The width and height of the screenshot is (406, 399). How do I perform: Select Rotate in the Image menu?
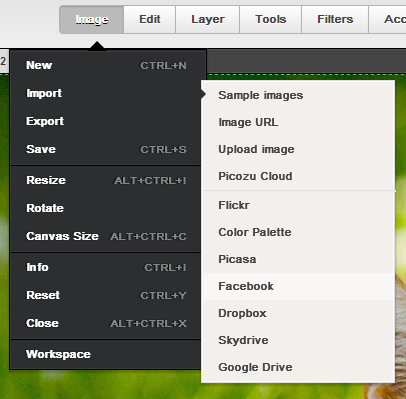tap(106, 208)
